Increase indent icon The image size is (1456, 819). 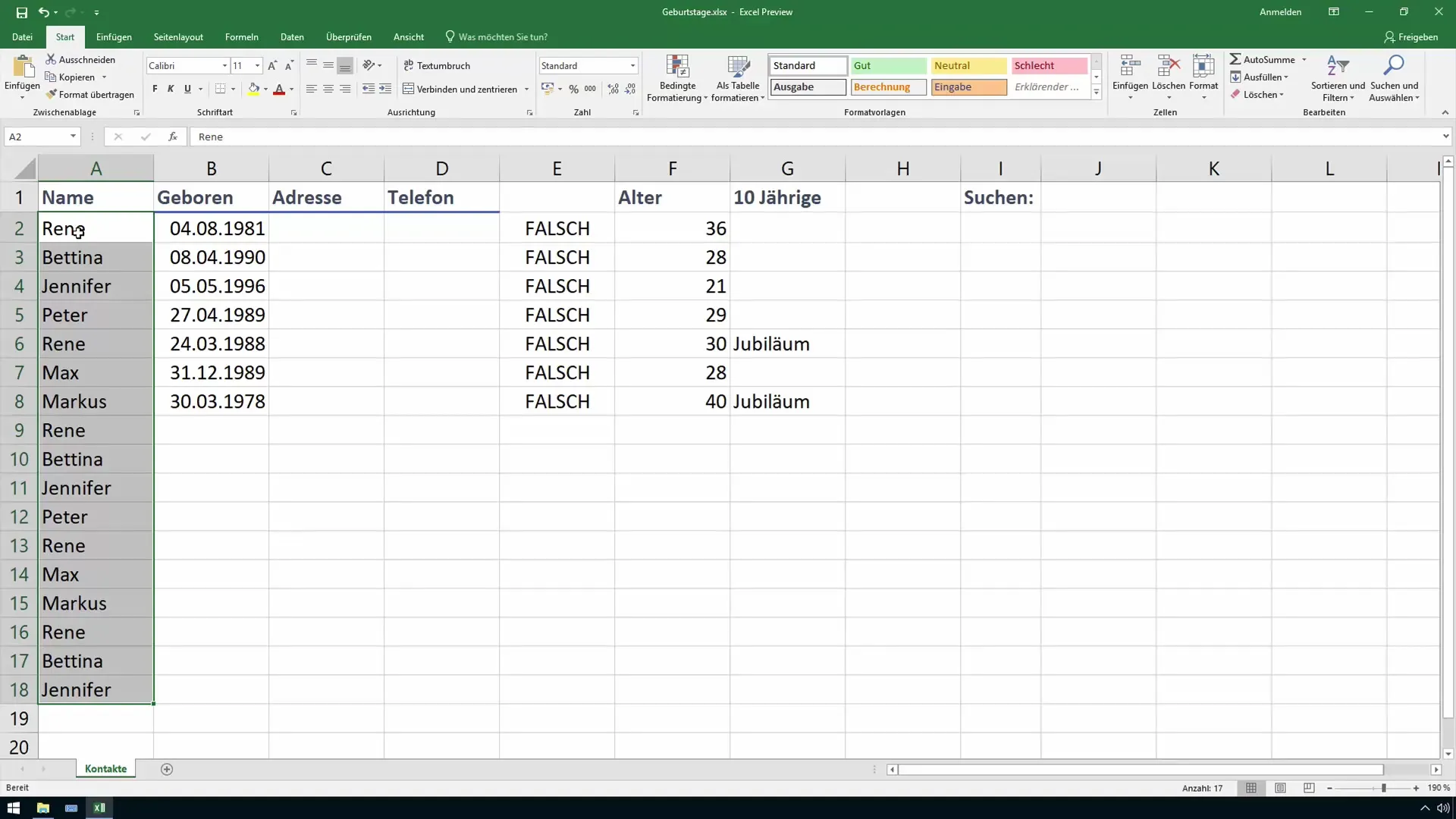point(385,89)
